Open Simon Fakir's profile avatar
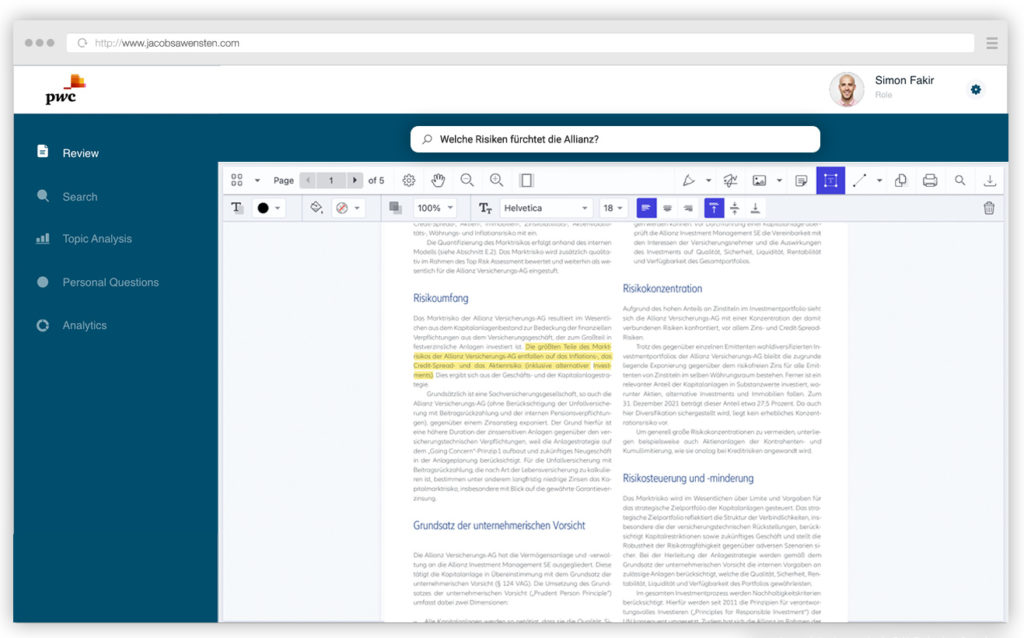This screenshot has width=1024, height=638. pos(846,89)
